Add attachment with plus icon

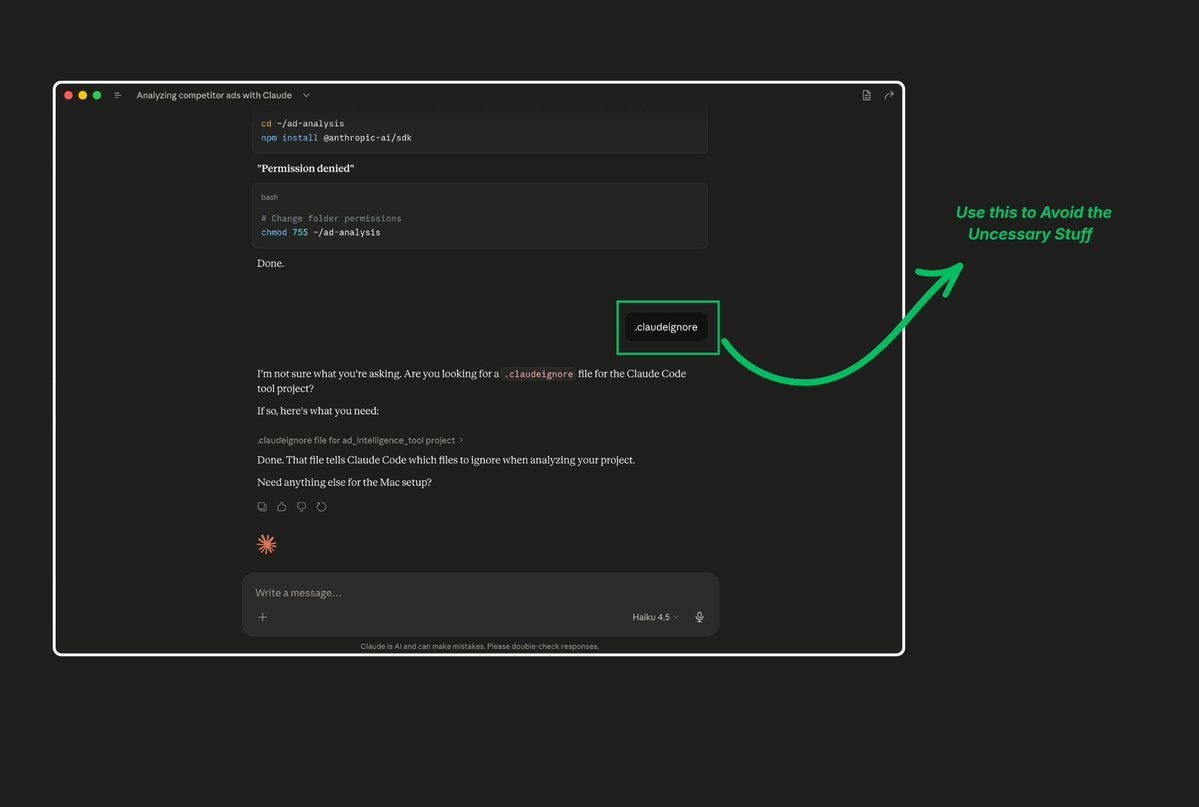[262, 617]
